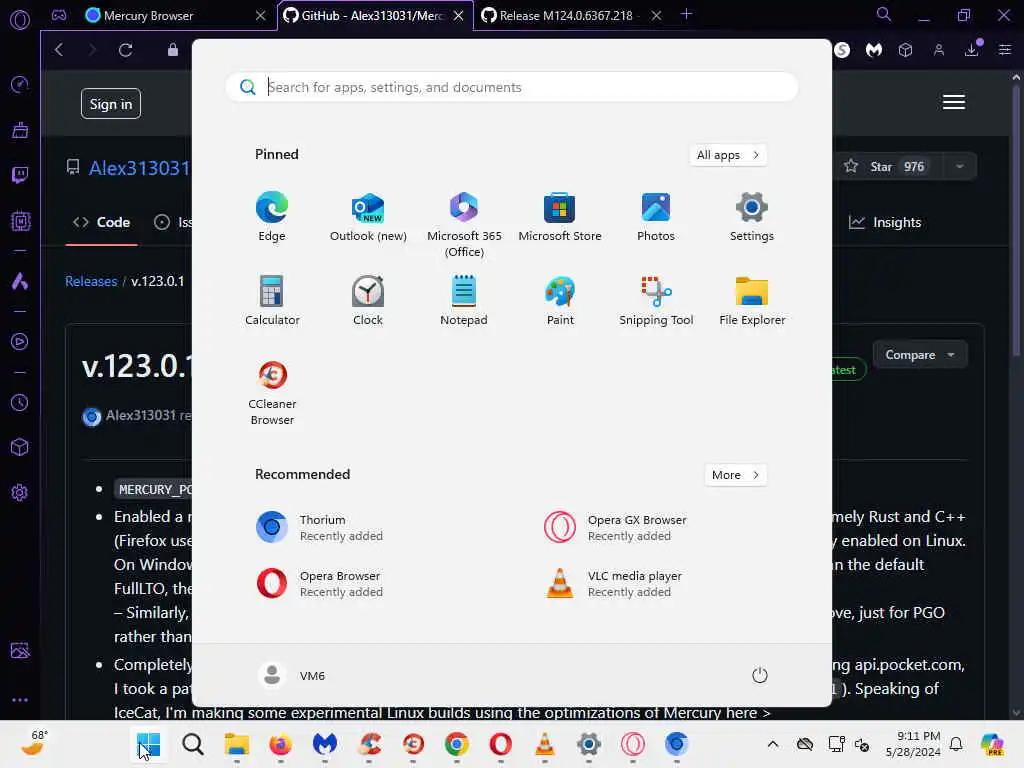Reload the current GitHub page

coord(125,50)
